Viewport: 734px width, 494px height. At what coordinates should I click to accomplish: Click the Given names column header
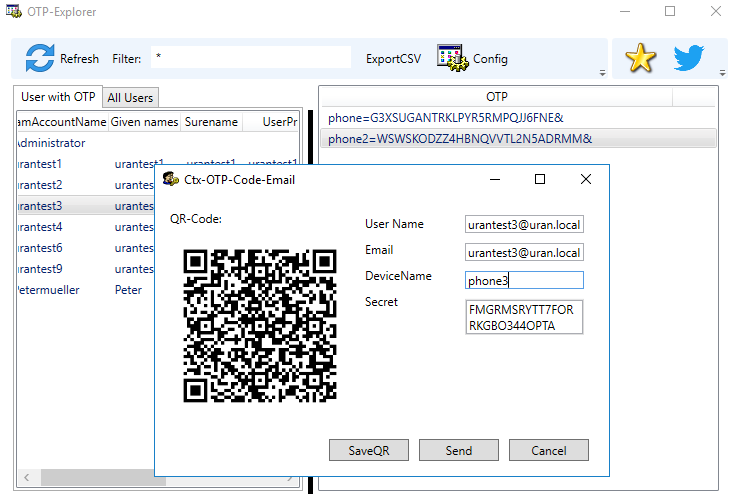click(144, 122)
